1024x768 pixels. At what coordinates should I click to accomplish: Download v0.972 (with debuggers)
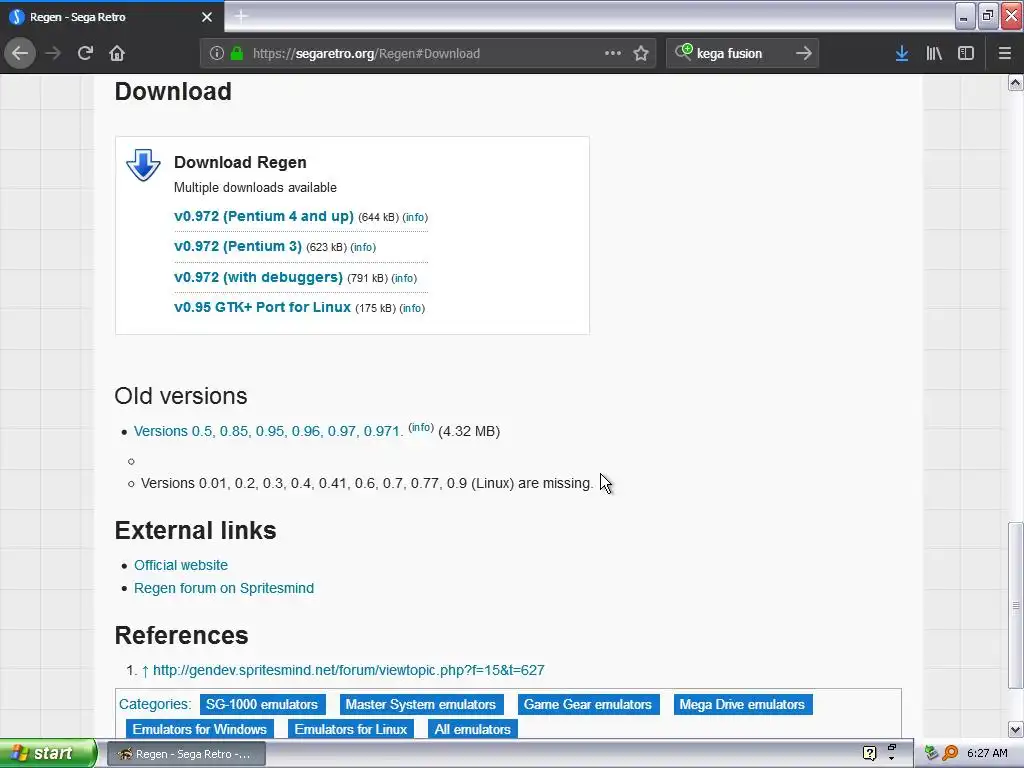click(258, 277)
